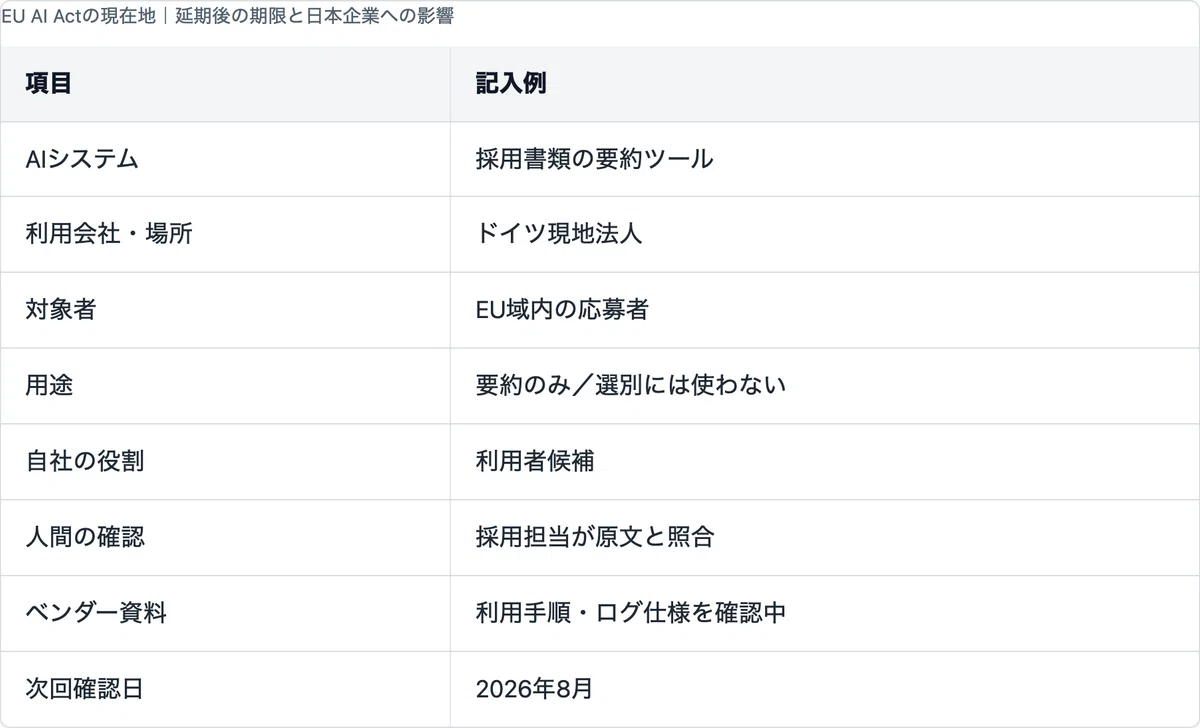Click the cell '利用者候補'

click(x=535, y=462)
